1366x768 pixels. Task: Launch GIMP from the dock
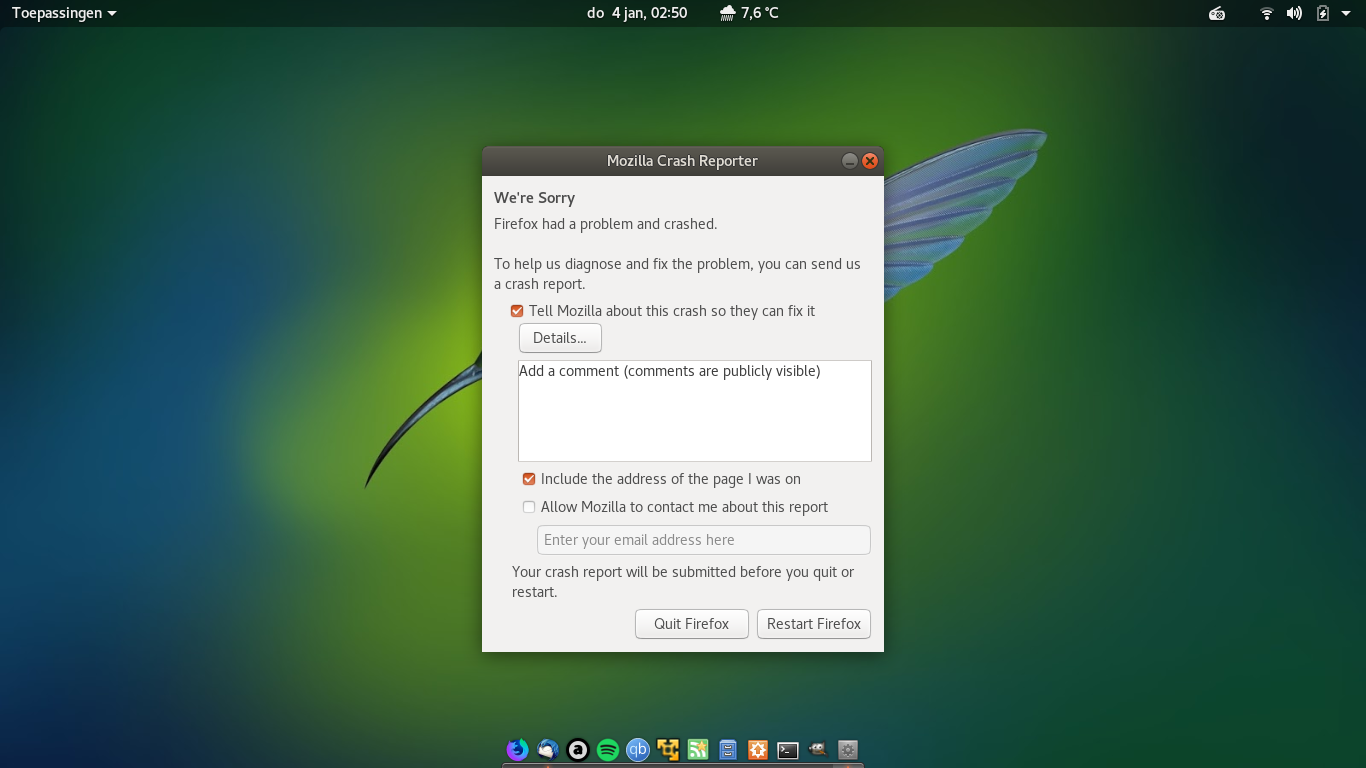818,749
